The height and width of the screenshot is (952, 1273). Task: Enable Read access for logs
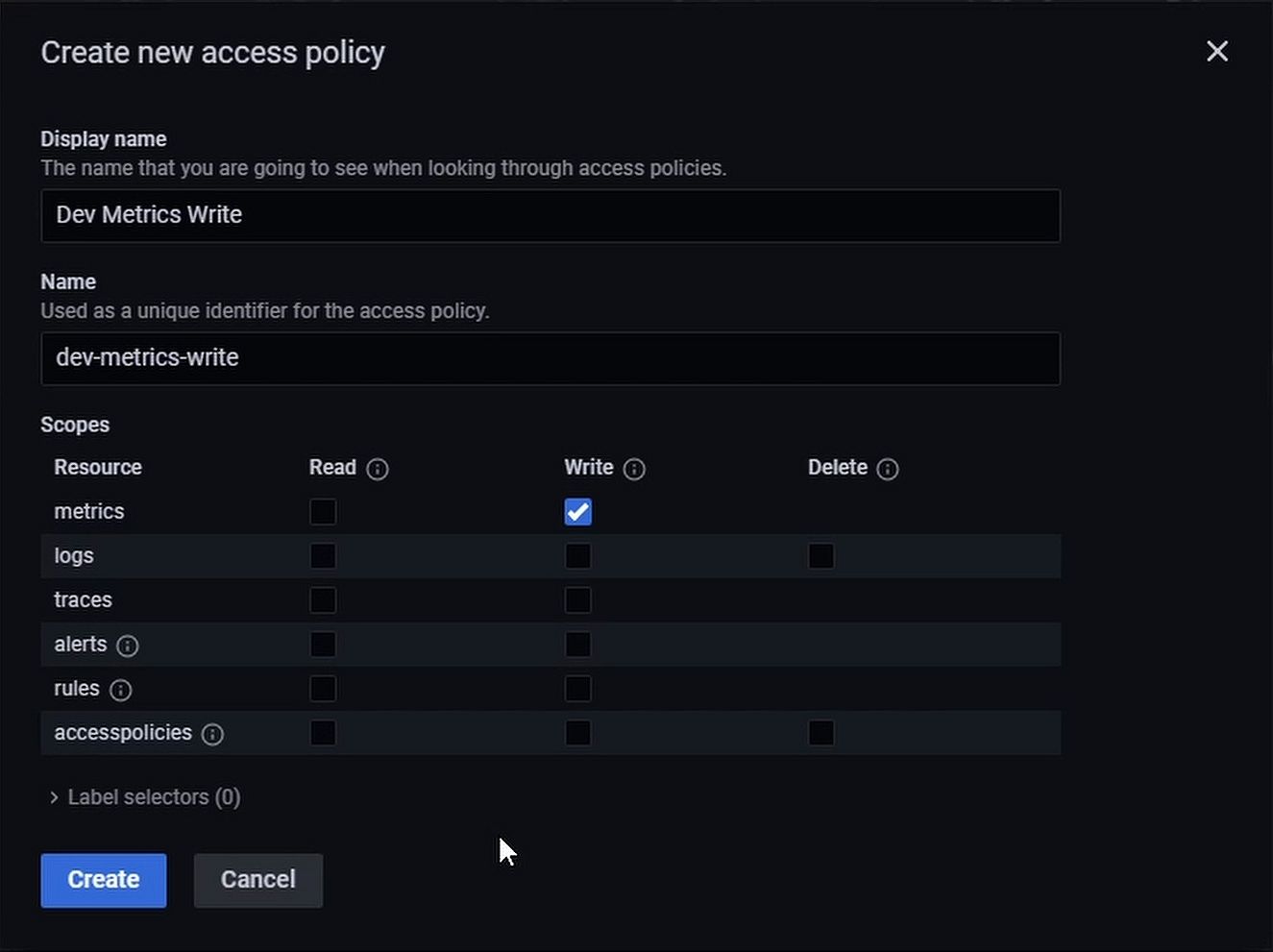click(323, 556)
